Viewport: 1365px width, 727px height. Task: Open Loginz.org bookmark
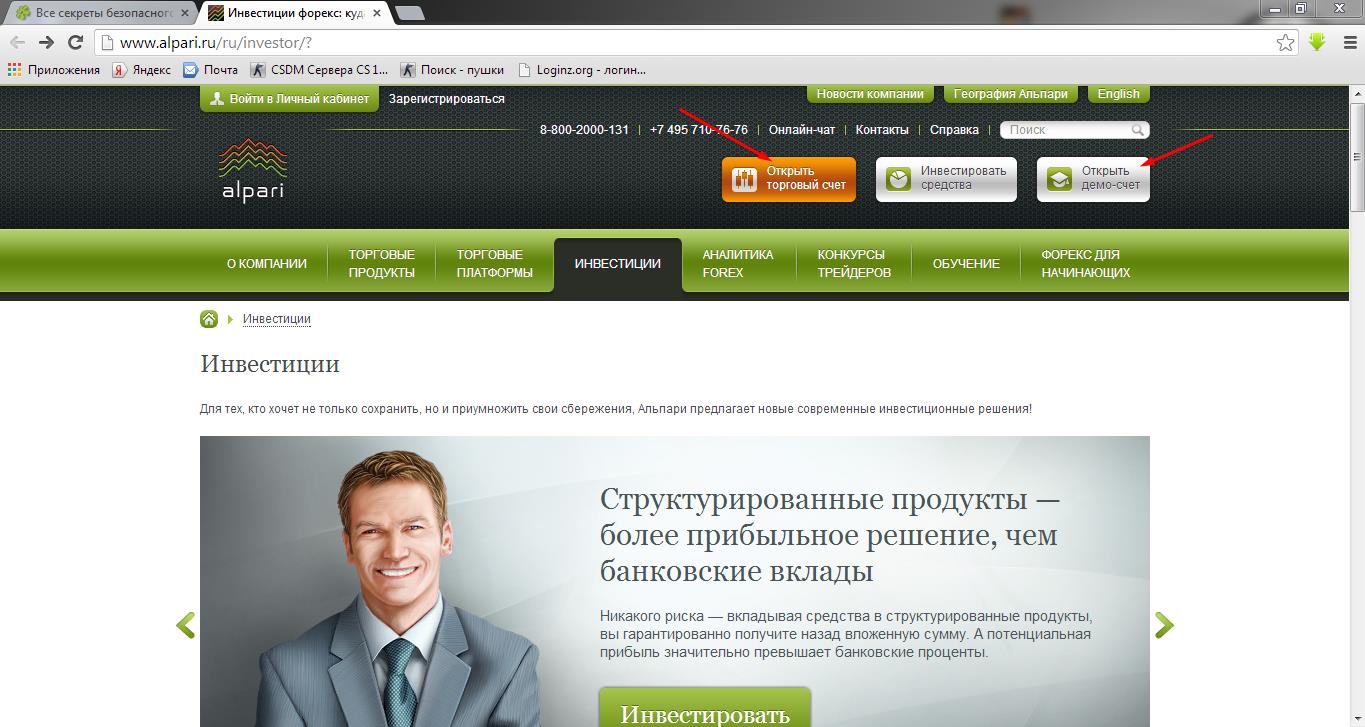[582, 70]
